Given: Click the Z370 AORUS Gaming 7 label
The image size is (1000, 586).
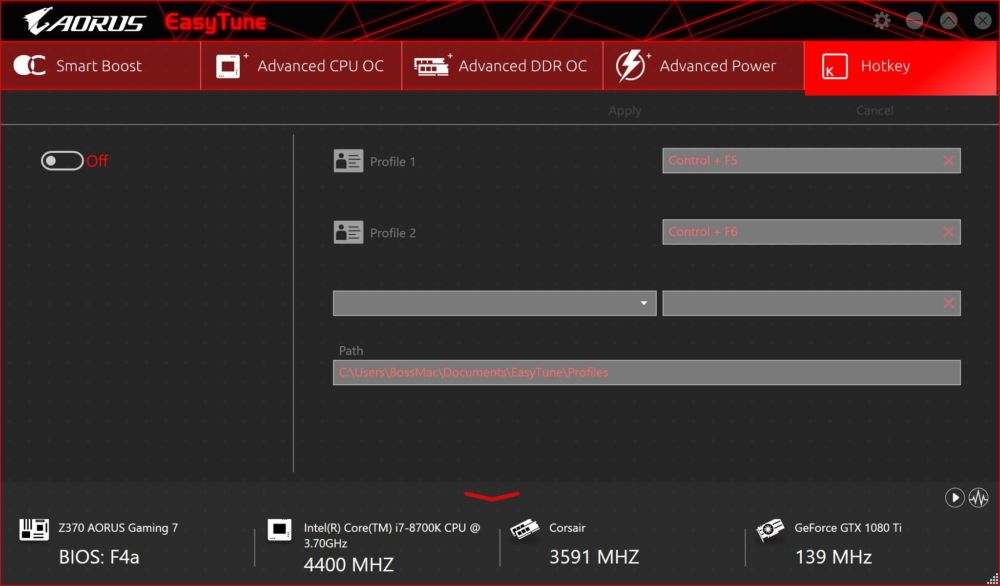Looking at the screenshot, I should 118,527.
